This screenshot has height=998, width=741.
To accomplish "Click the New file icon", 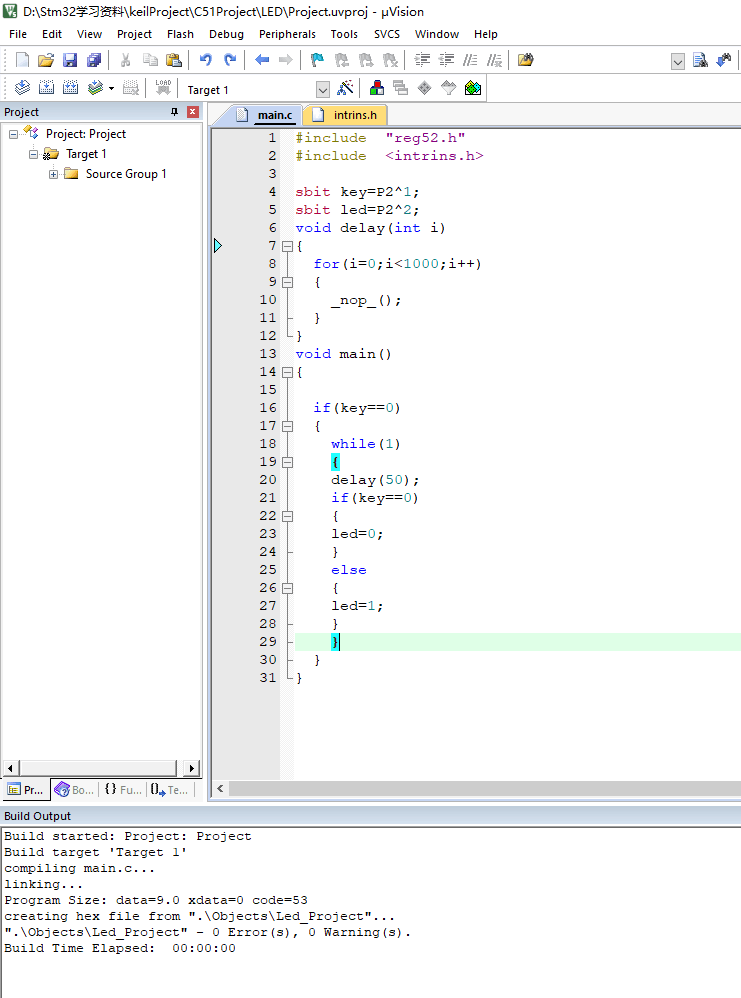I will tap(22, 60).
